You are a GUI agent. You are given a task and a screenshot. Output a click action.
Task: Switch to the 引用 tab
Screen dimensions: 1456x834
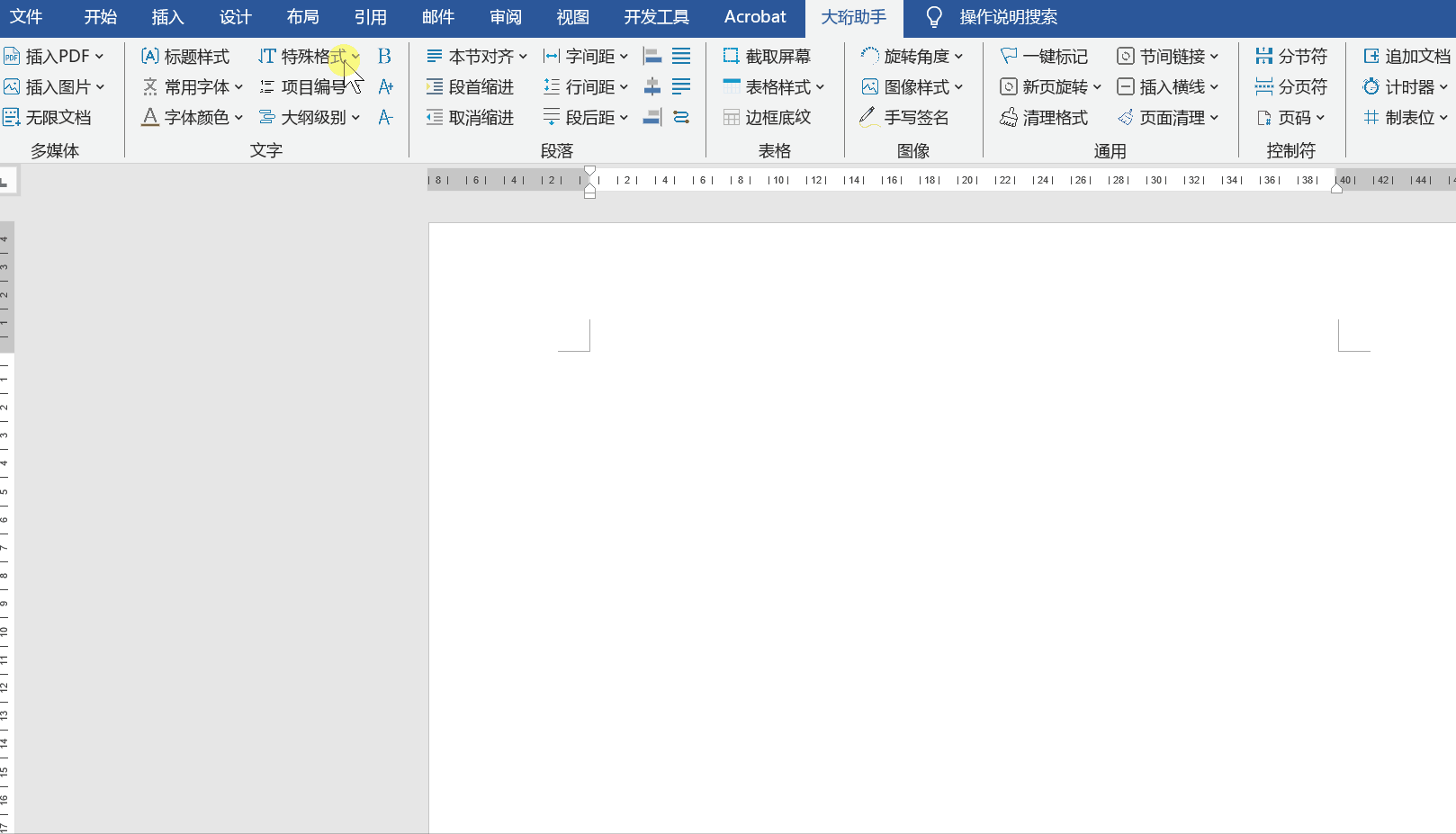[x=371, y=17]
